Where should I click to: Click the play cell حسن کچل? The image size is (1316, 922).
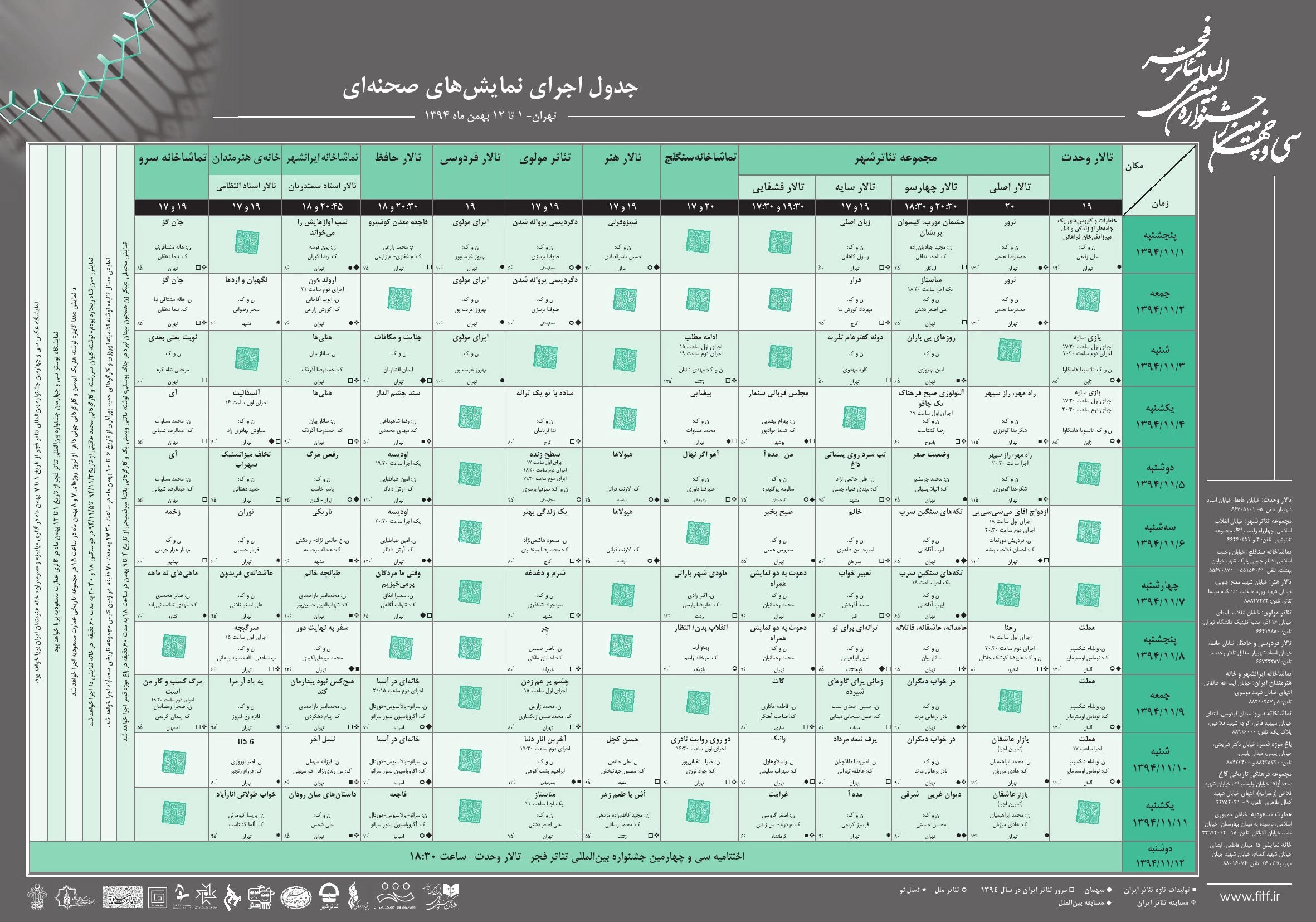click(x=622, y=760)
